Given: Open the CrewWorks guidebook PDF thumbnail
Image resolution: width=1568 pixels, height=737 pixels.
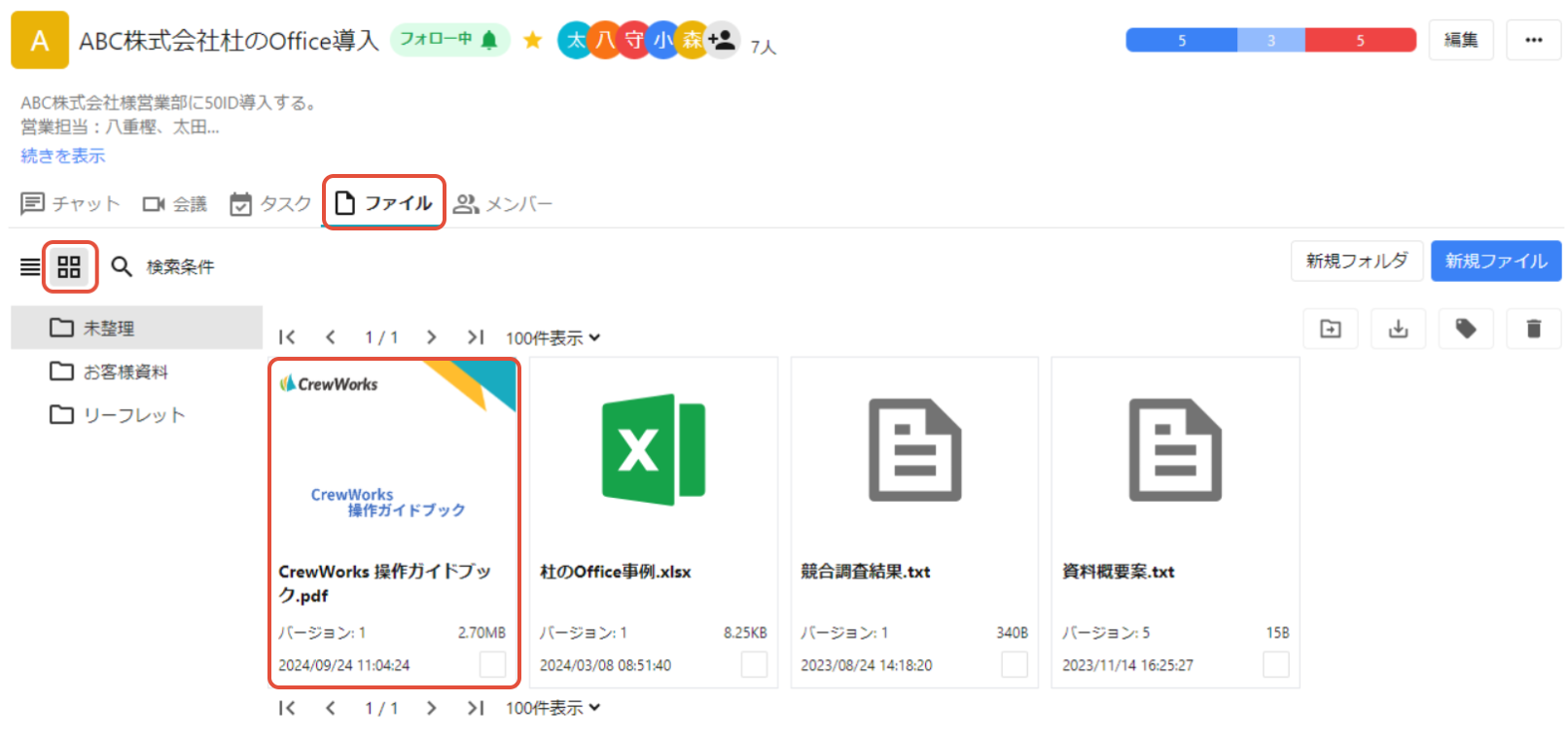Looking at the screenshot, I should [394, 450].
